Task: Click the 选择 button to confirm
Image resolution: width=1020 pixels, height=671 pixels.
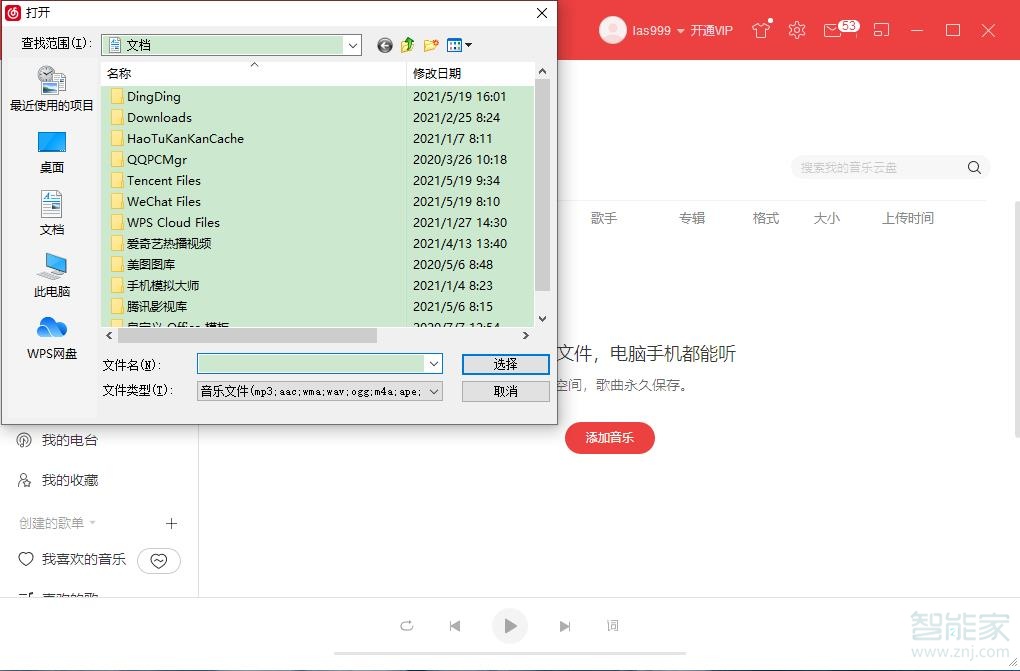Action: click(505, 364)
